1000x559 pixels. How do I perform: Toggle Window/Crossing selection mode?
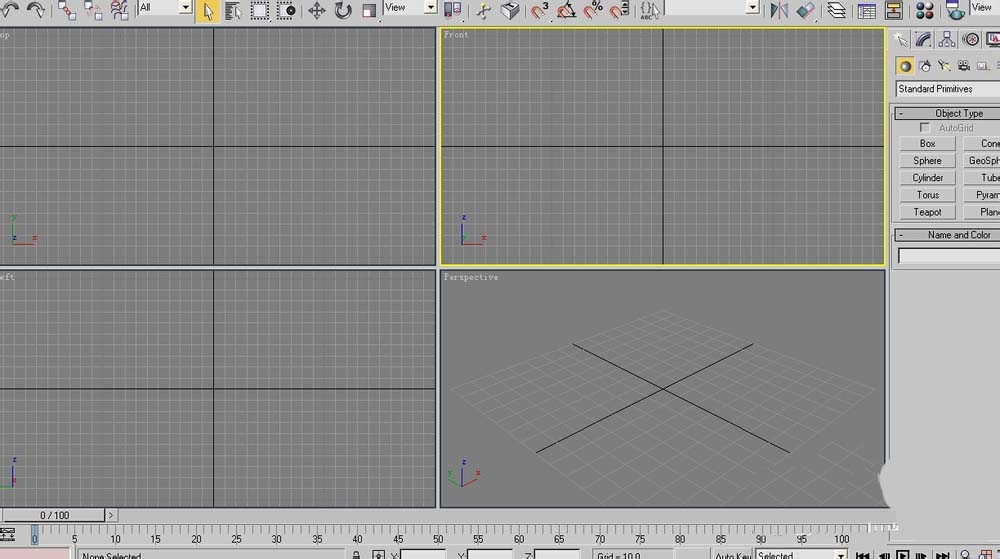coord(286,11)
